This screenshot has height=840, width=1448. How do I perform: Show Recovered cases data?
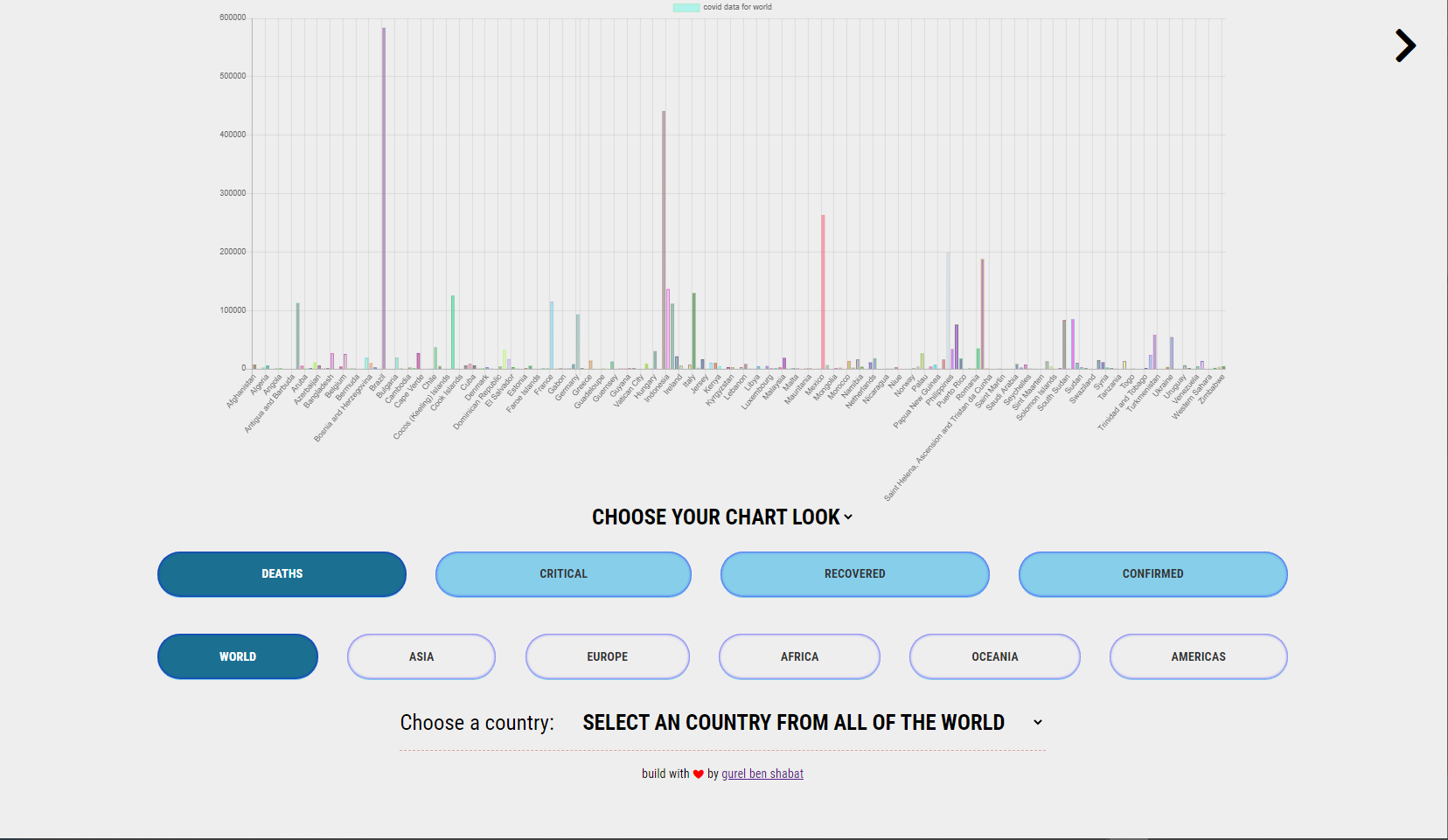[854, 574]
